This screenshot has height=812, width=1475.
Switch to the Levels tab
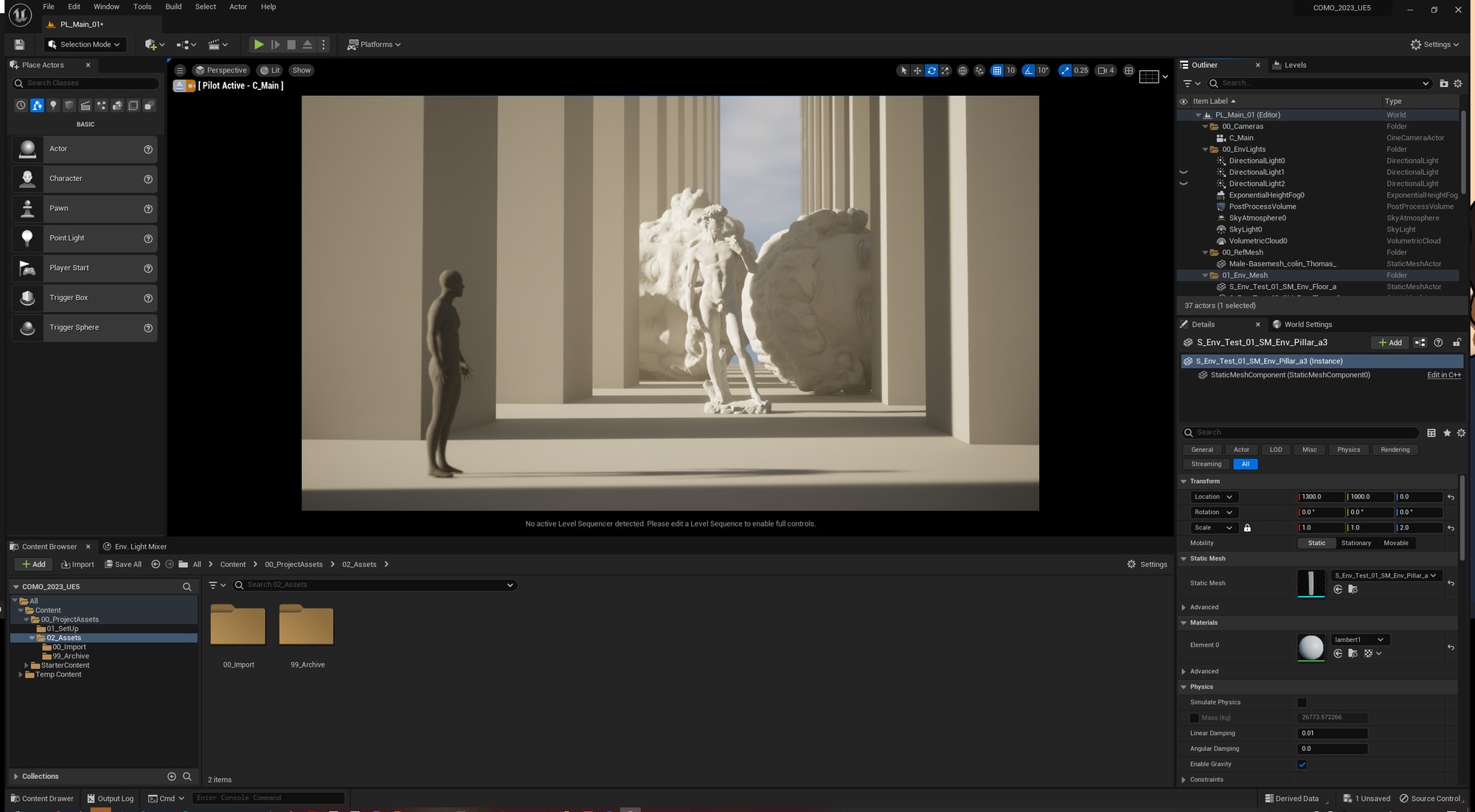[1290, 65]
